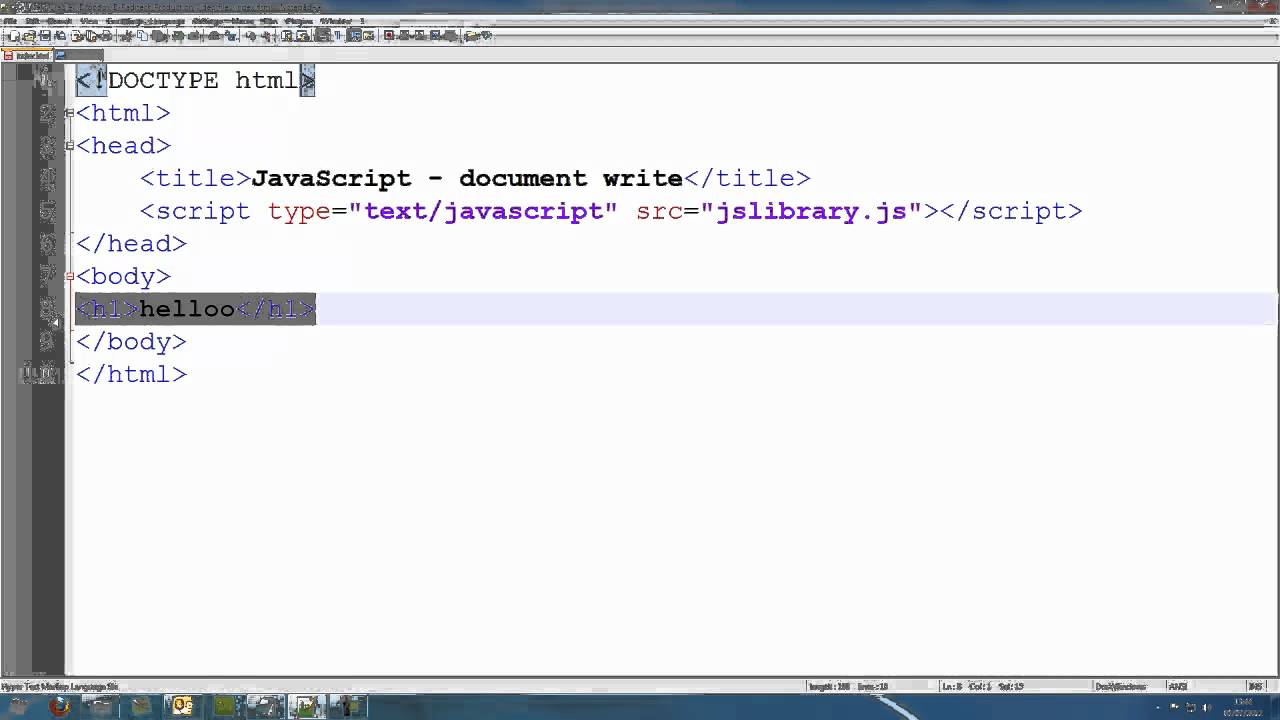Click the language type status bar text
1280x720 pixels.
[60, 686]
